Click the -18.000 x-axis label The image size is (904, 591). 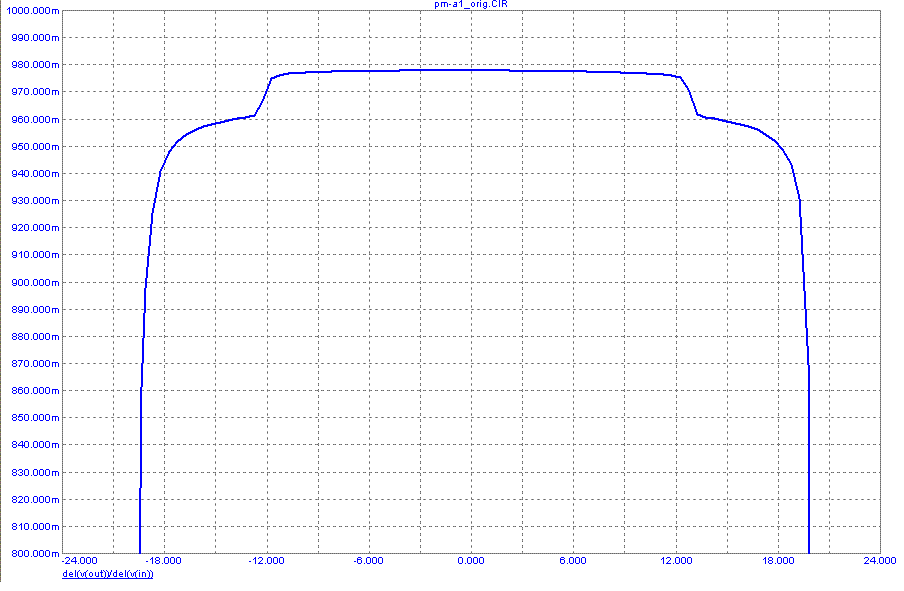(x=164, y=561)
